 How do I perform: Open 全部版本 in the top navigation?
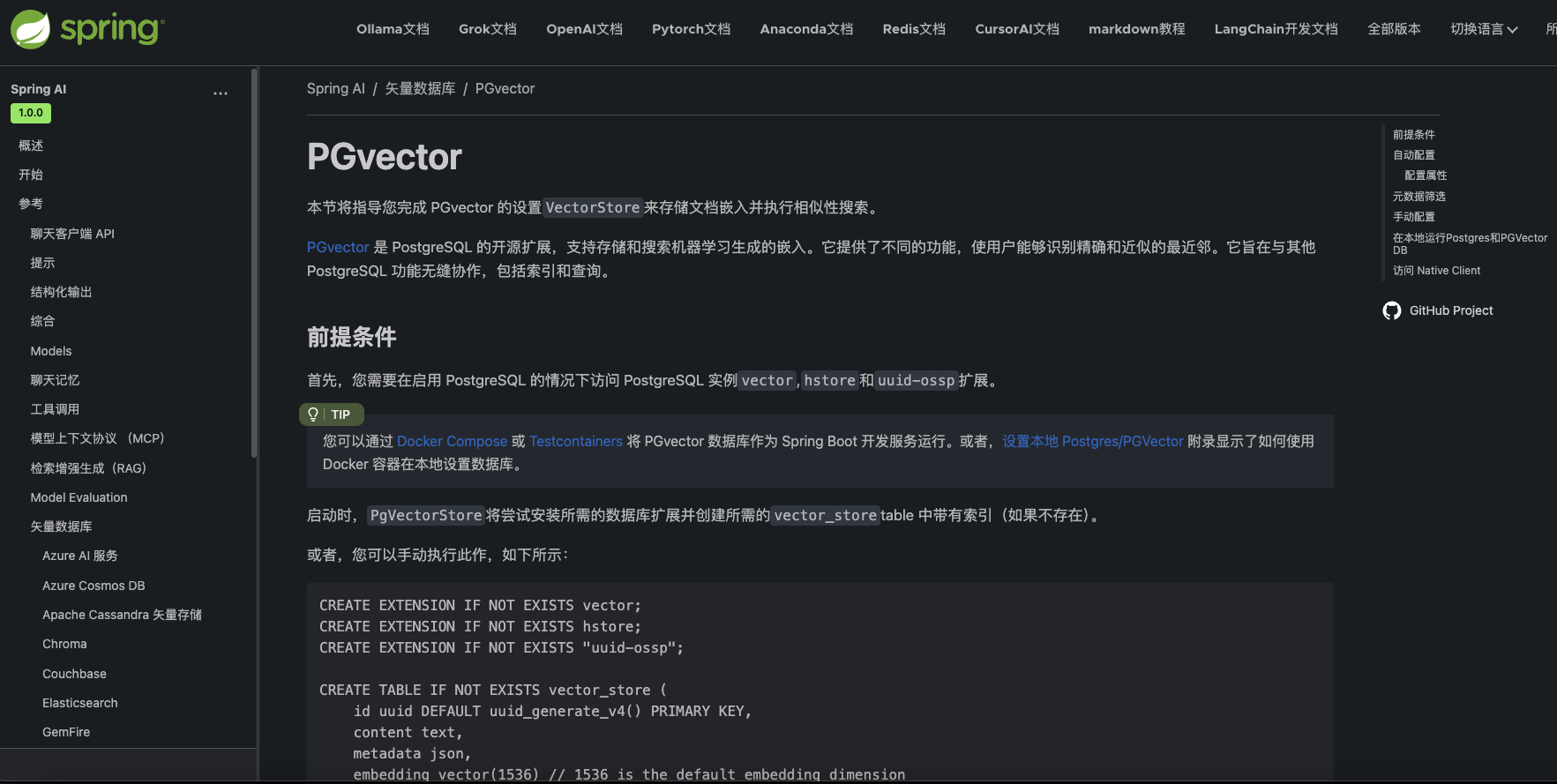point(1394,29)
